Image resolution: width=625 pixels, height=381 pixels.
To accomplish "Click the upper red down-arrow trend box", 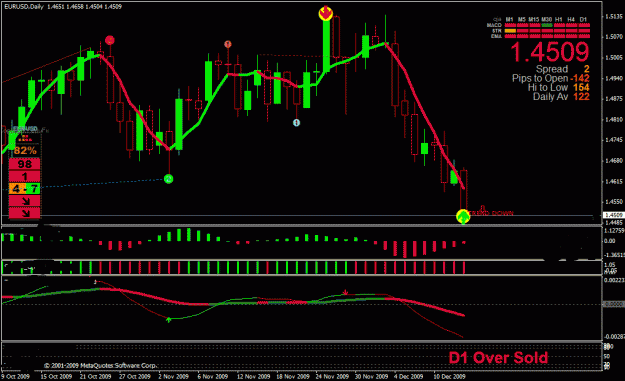I will pyautogui.click(x=25, y=201).
